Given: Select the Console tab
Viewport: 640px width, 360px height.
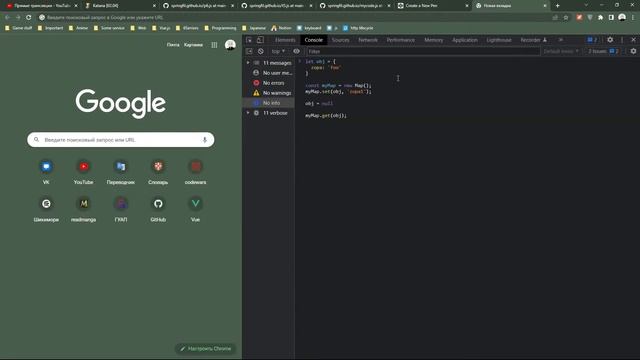Looking at the screenshot, I should [x=313, y=40].
